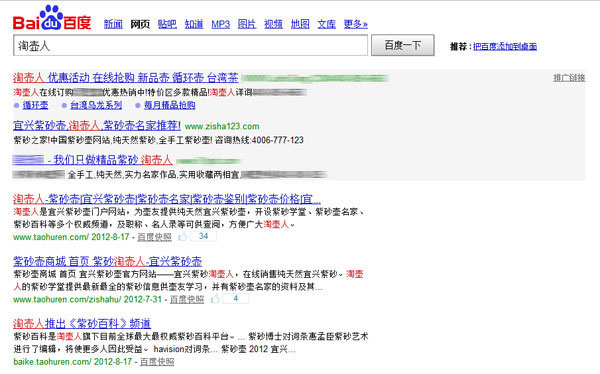Image resolution: width=600 pixels, height=374 pixels.
Task: Click snippet starting 紫砂百科是淘壶人旗下
Action: point(191,343)
